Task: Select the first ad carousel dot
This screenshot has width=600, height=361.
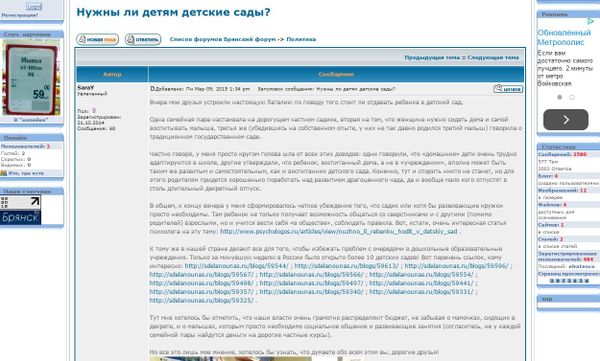Action: pyautogui.click(x=559, y=97)
